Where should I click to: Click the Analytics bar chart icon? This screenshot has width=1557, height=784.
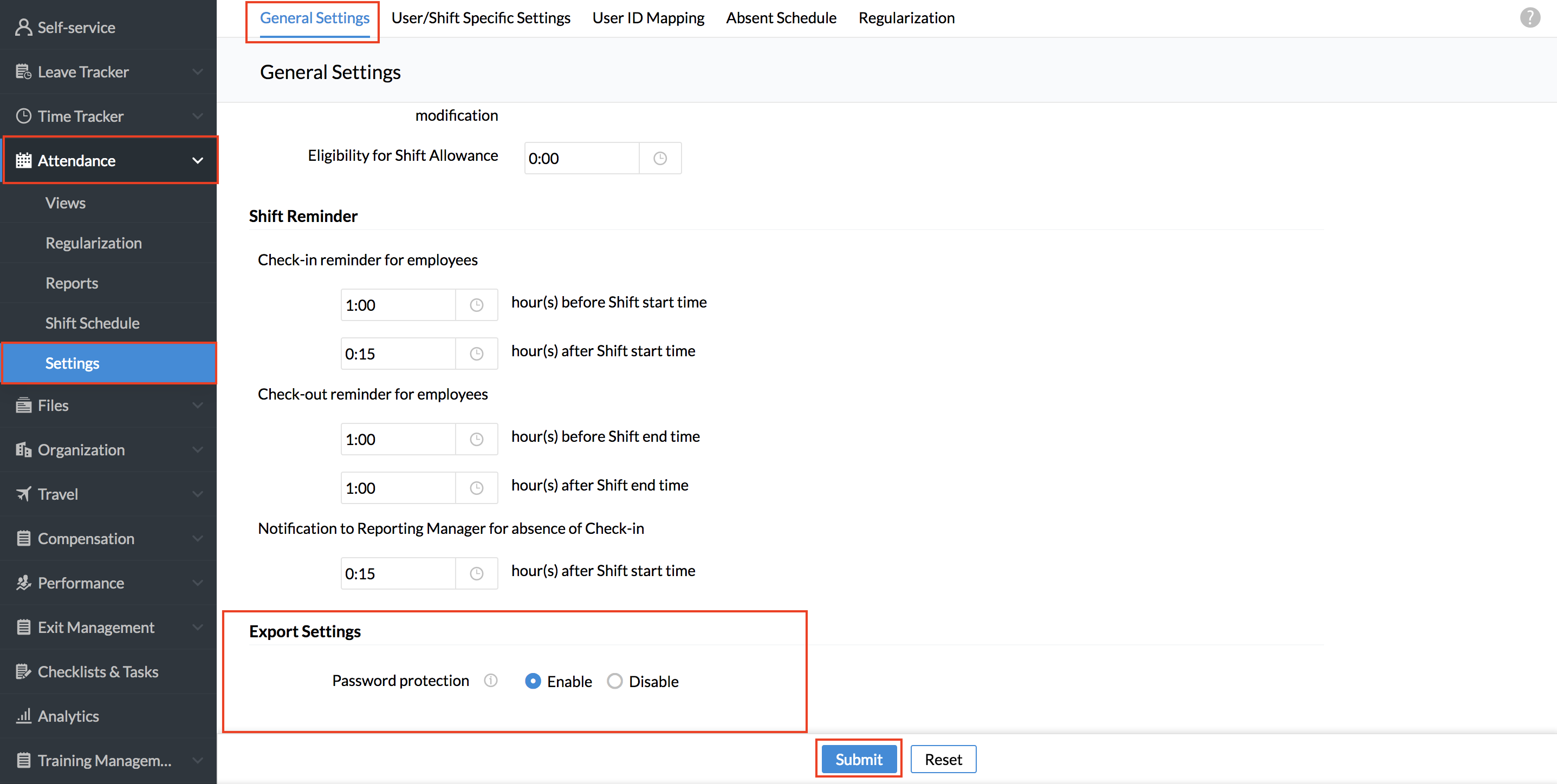(x=23, y=716)
